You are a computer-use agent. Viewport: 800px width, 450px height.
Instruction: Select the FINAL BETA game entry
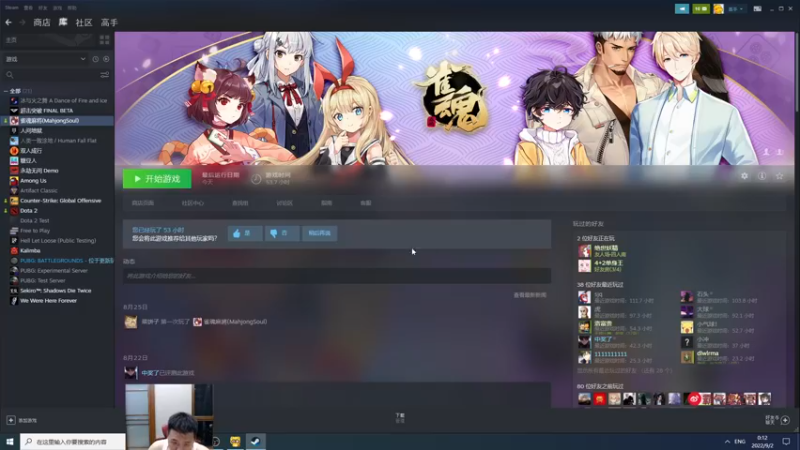[46, 111]
